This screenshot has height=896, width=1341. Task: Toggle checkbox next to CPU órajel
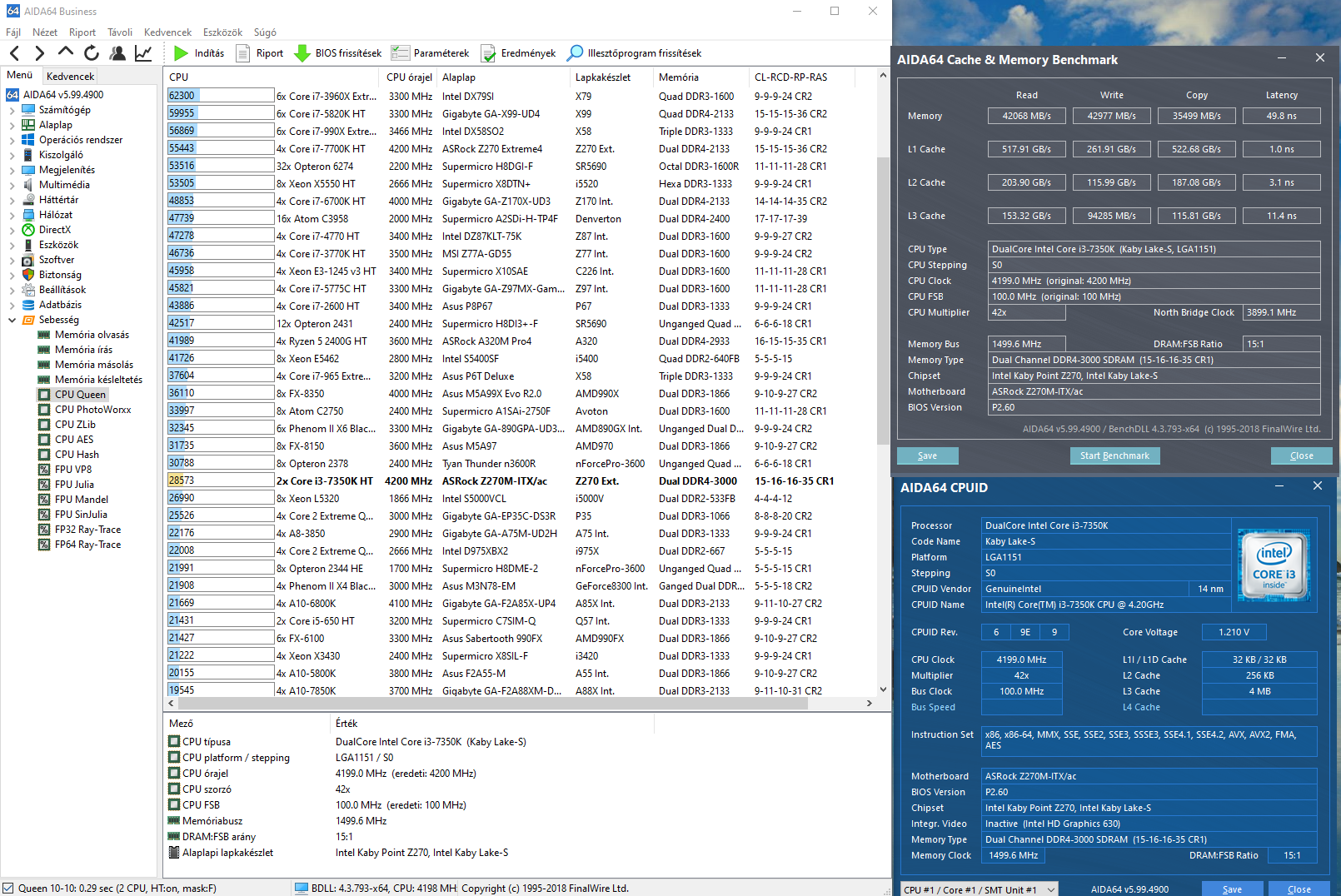point(174,773)
